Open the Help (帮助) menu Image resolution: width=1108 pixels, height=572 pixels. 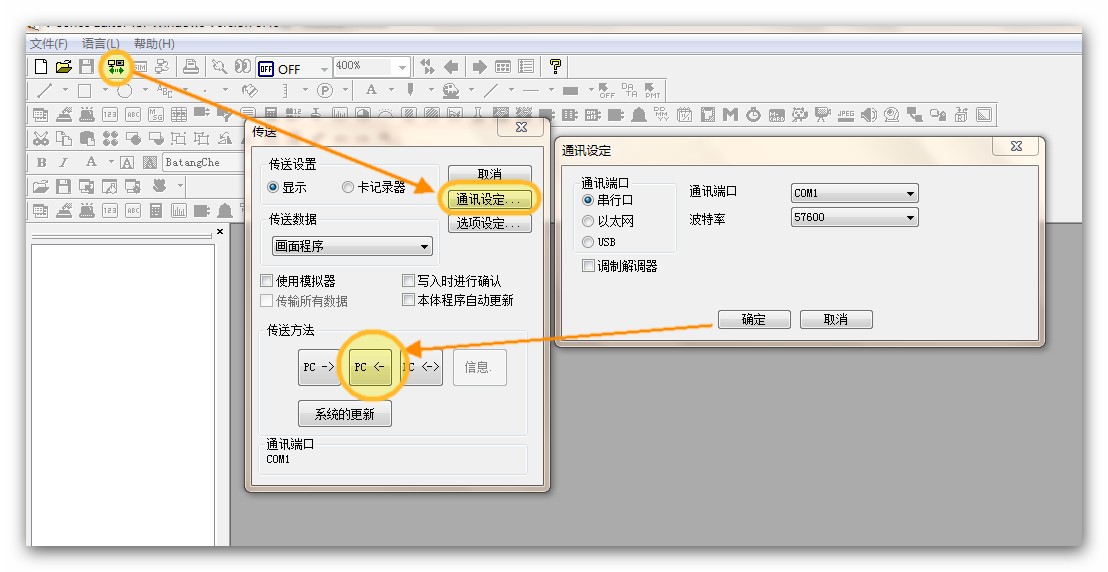(x=154, y=44)
